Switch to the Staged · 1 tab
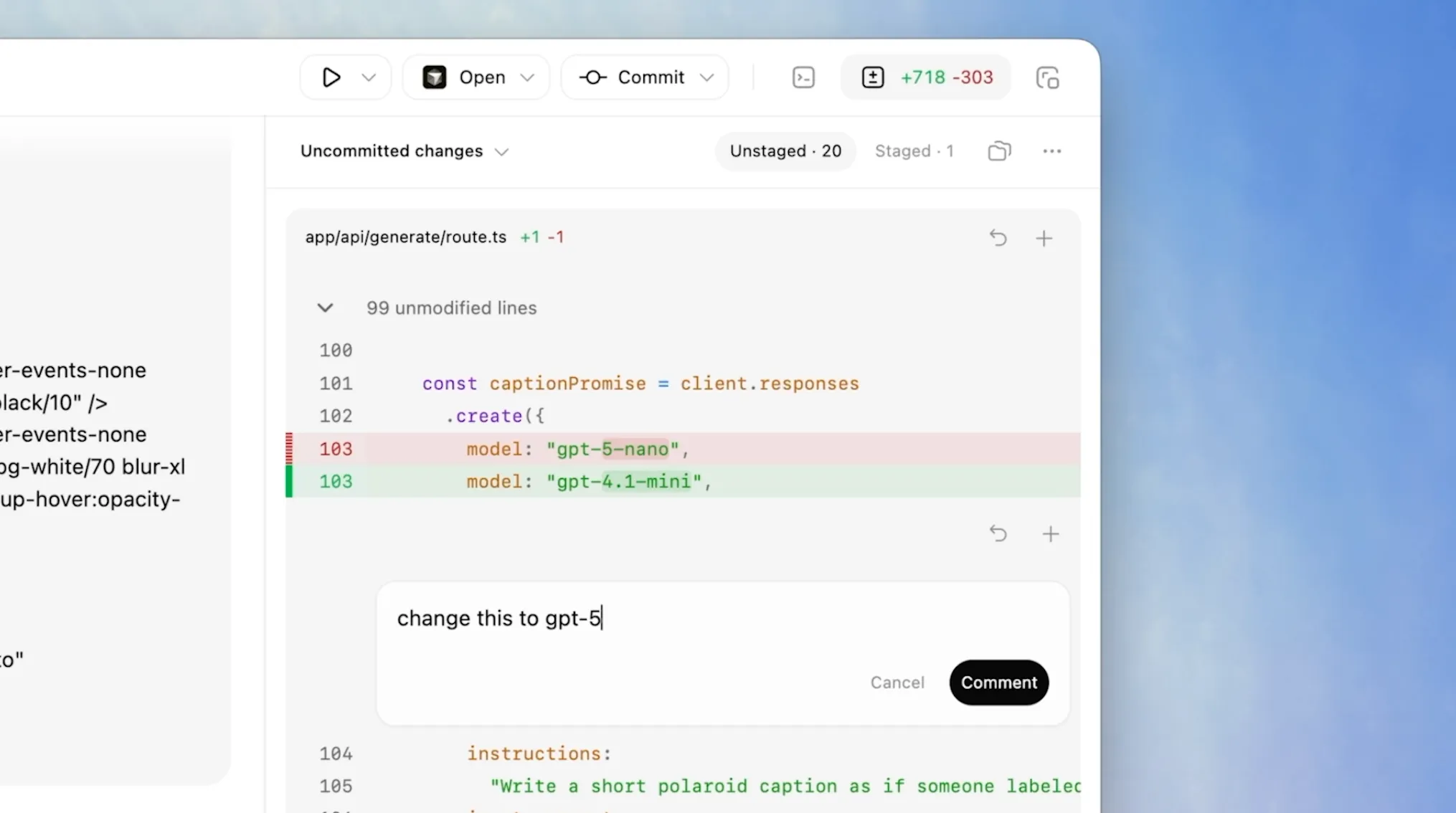The image size is (1456, 813). pyautogui.click(x=914, y=151)
